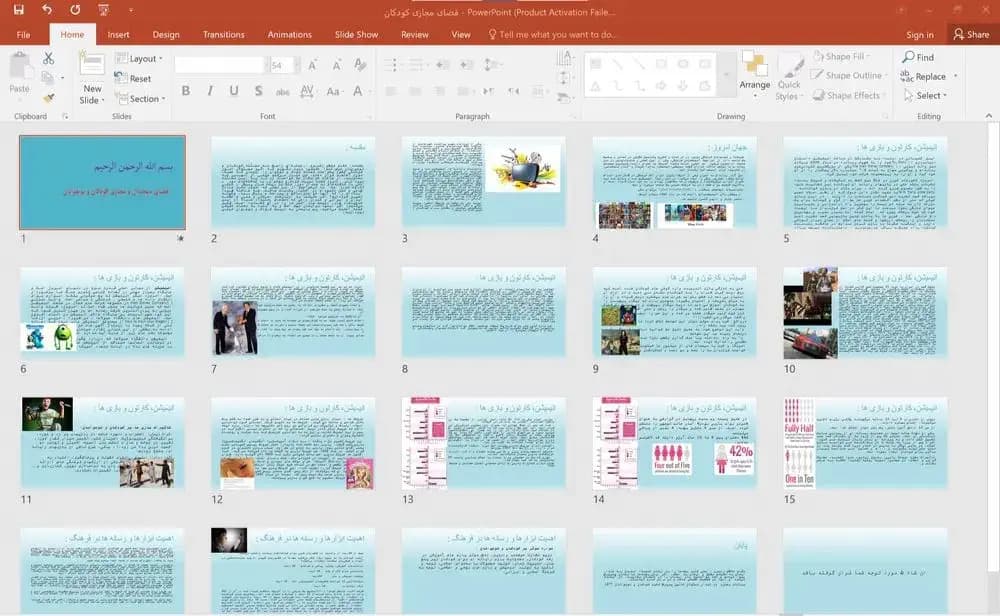This screenshot has height=616, width=1000.
Task: Open Shape Fill color options
Action: tap(841, 57)
